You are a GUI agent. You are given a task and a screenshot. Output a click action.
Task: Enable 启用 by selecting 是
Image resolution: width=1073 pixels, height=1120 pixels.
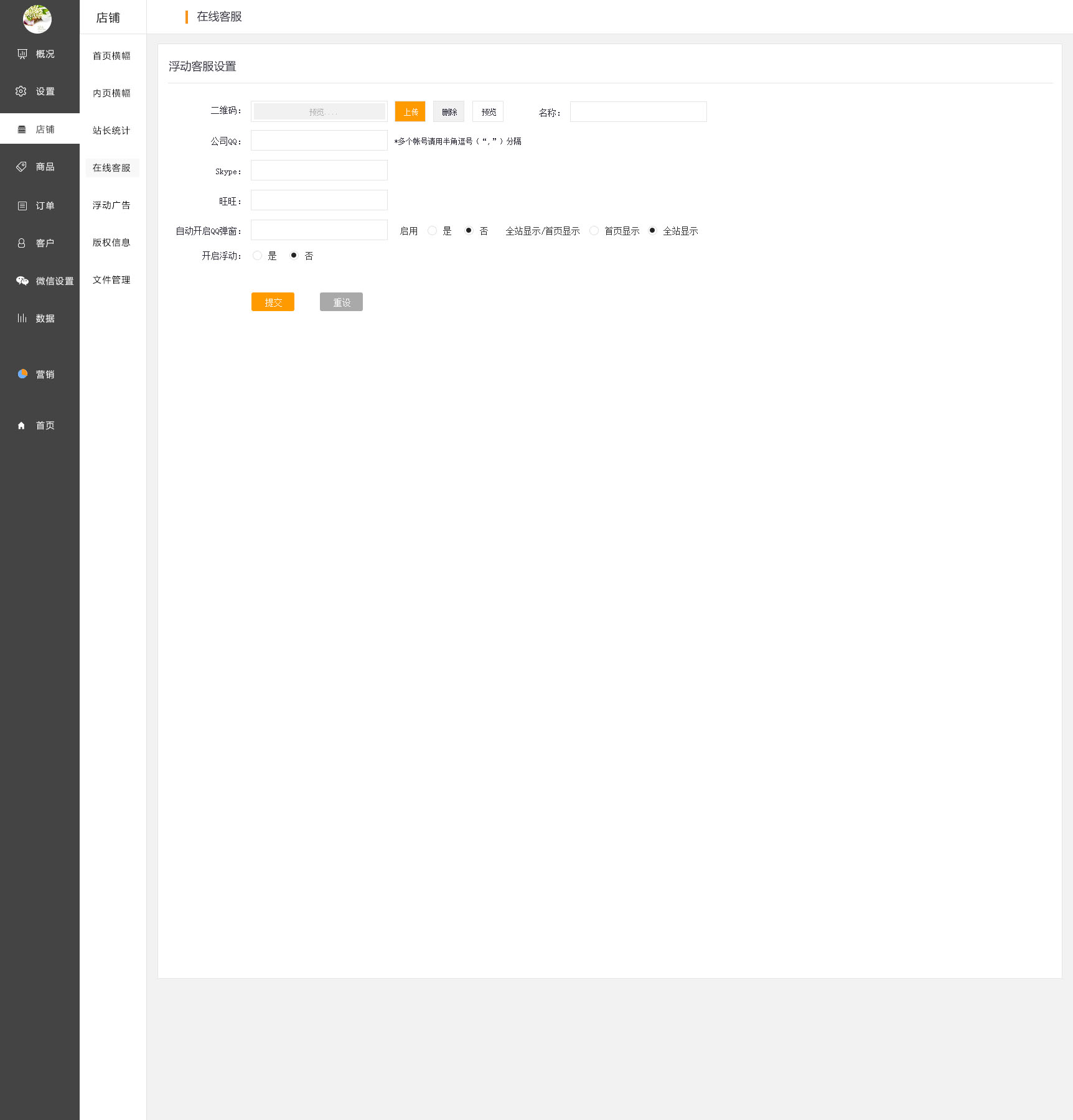(432, 231)
